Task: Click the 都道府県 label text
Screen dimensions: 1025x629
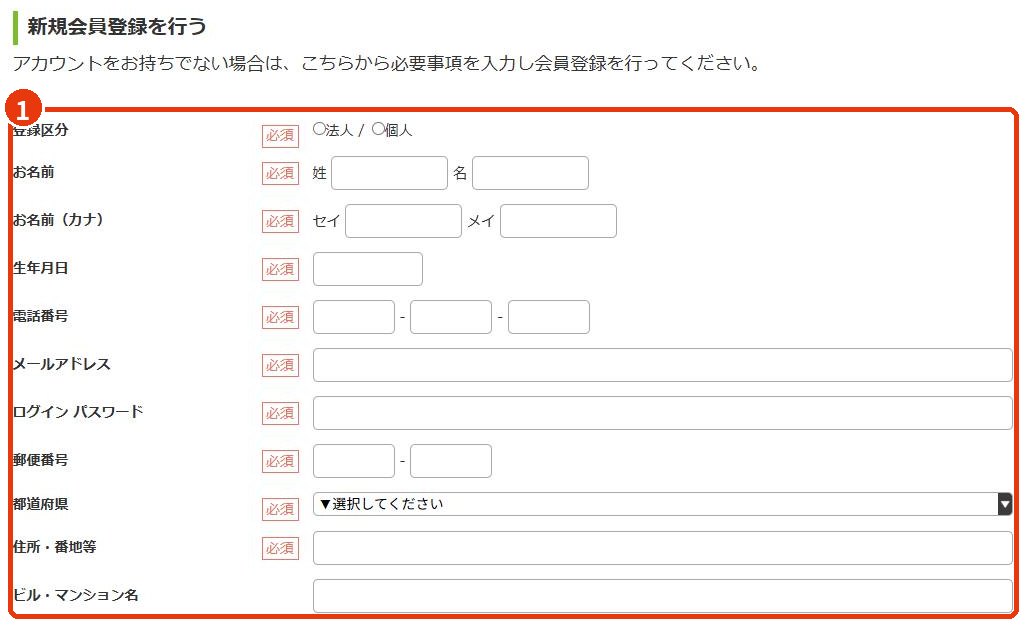Action: tap(41, 504)
